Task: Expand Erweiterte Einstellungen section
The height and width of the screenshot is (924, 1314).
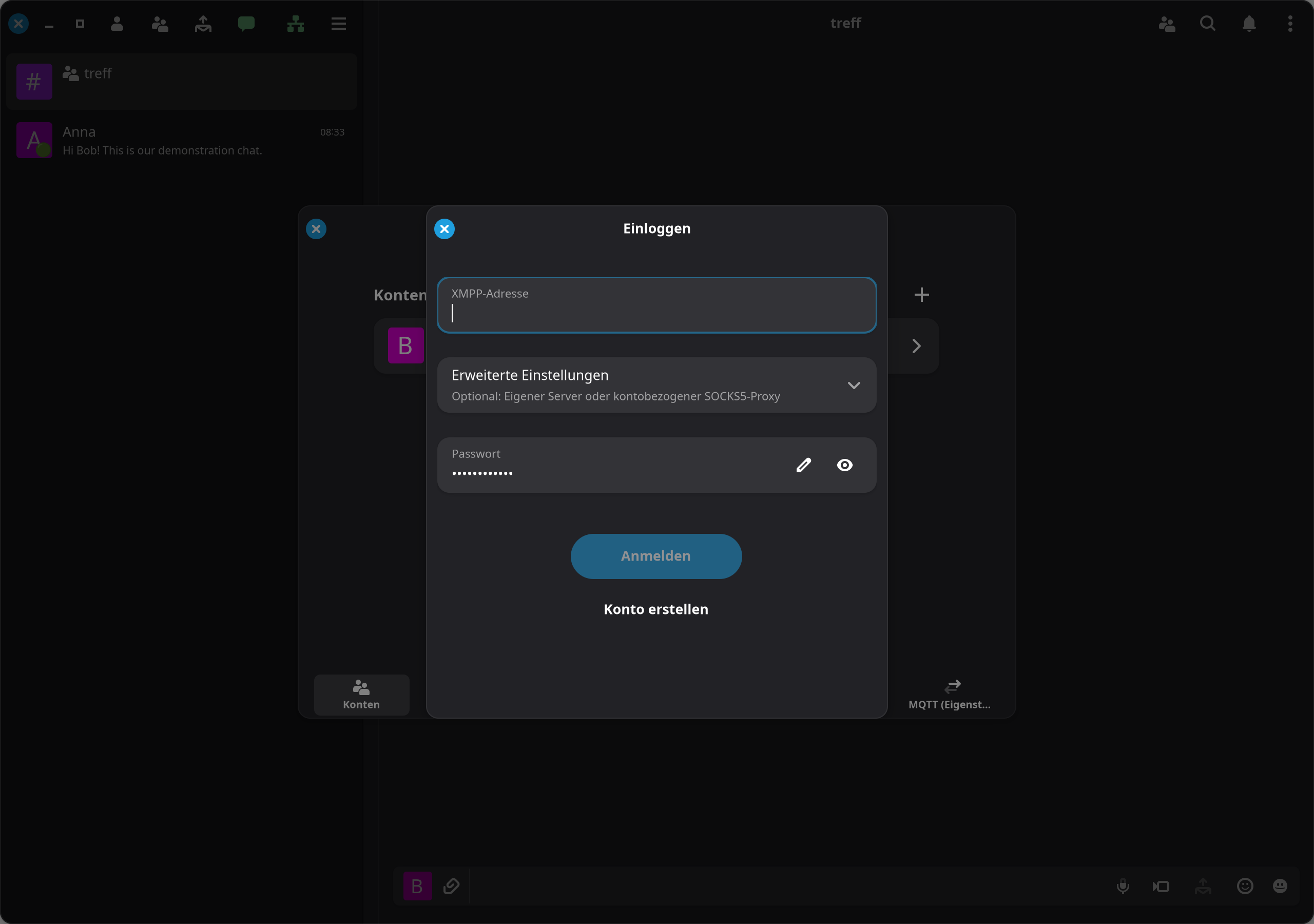Action: 657,386
